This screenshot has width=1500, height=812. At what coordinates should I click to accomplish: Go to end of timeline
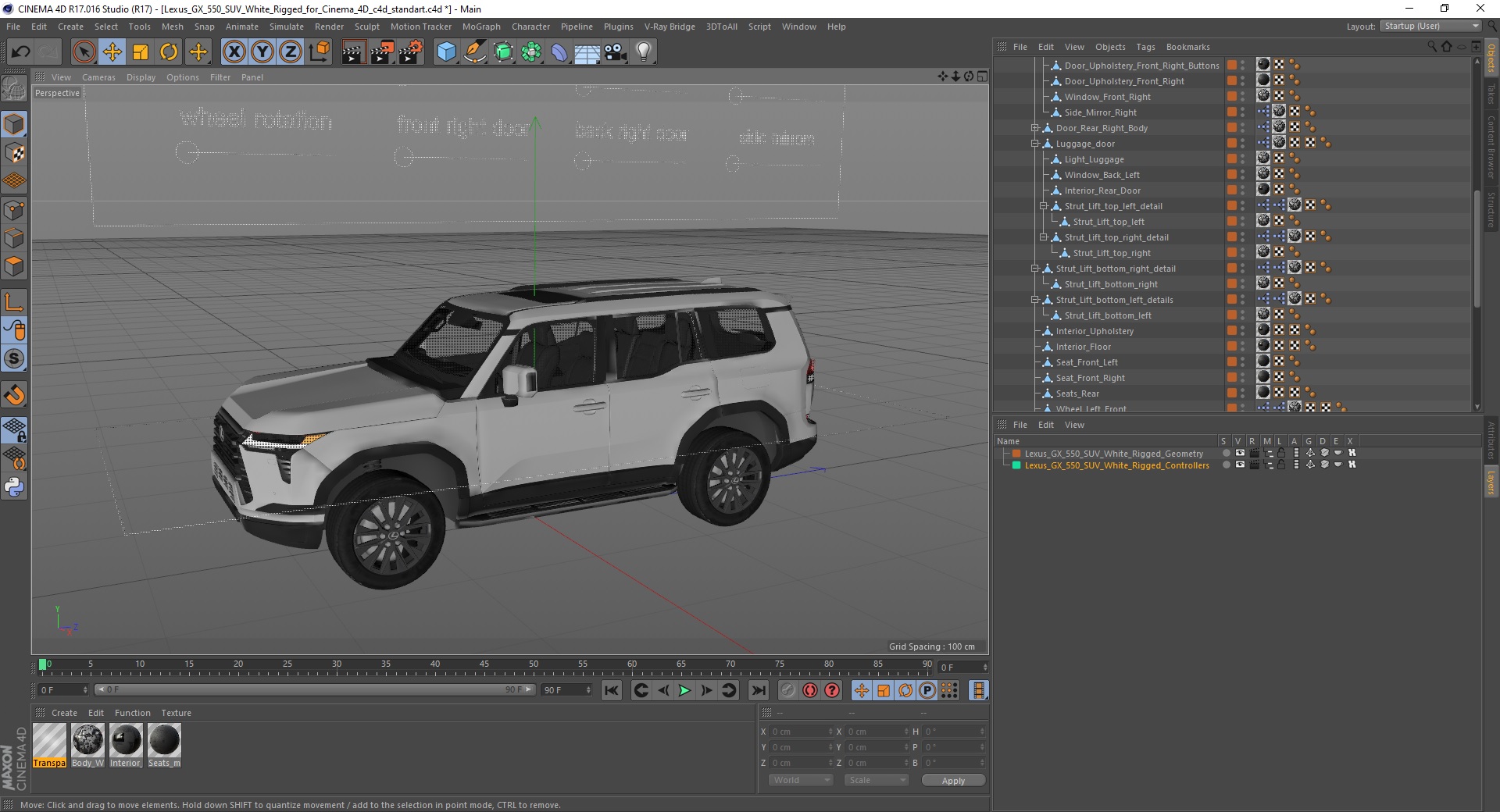758,690
